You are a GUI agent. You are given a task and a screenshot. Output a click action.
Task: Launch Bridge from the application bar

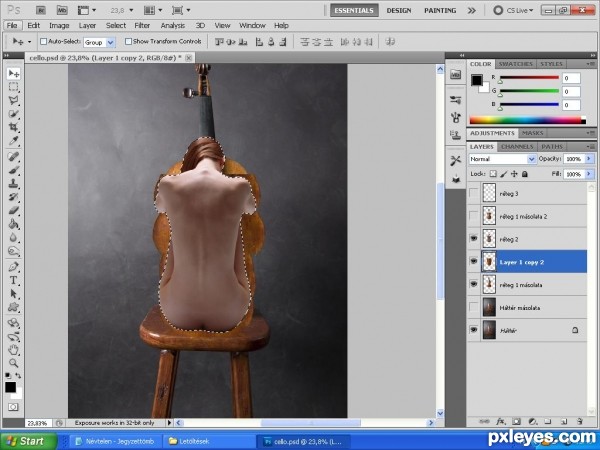(41, 10)
